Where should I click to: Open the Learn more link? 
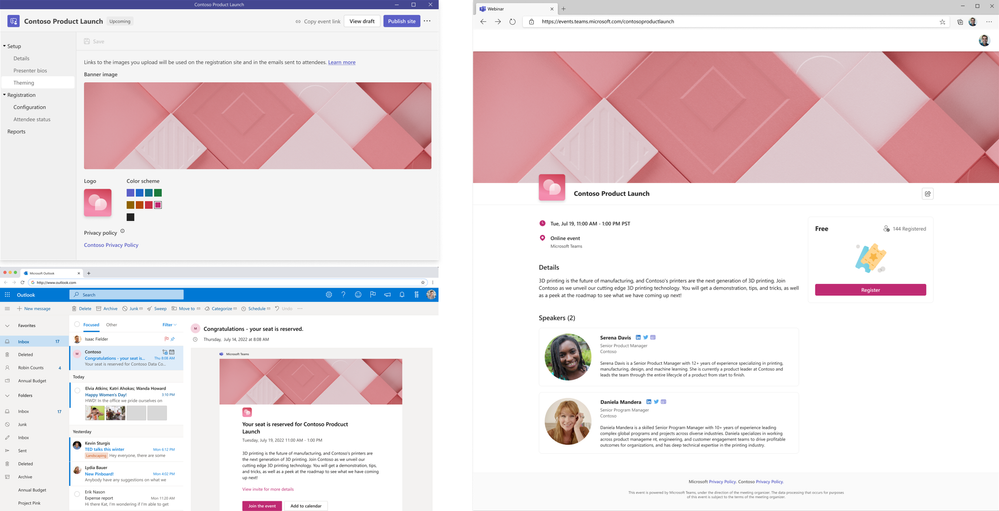point(341,62)
